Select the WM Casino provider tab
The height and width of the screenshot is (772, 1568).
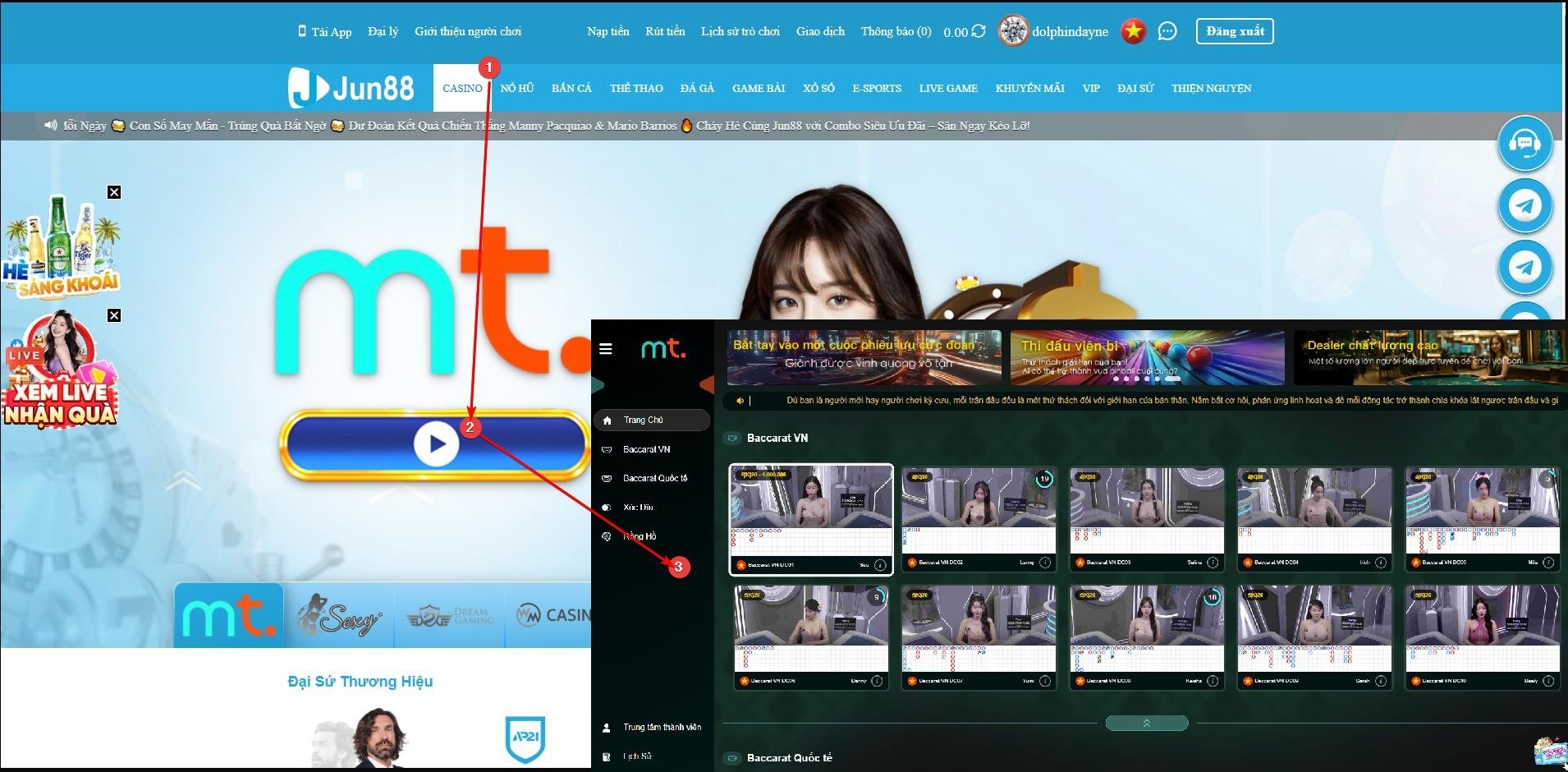(x=549, y=616)
